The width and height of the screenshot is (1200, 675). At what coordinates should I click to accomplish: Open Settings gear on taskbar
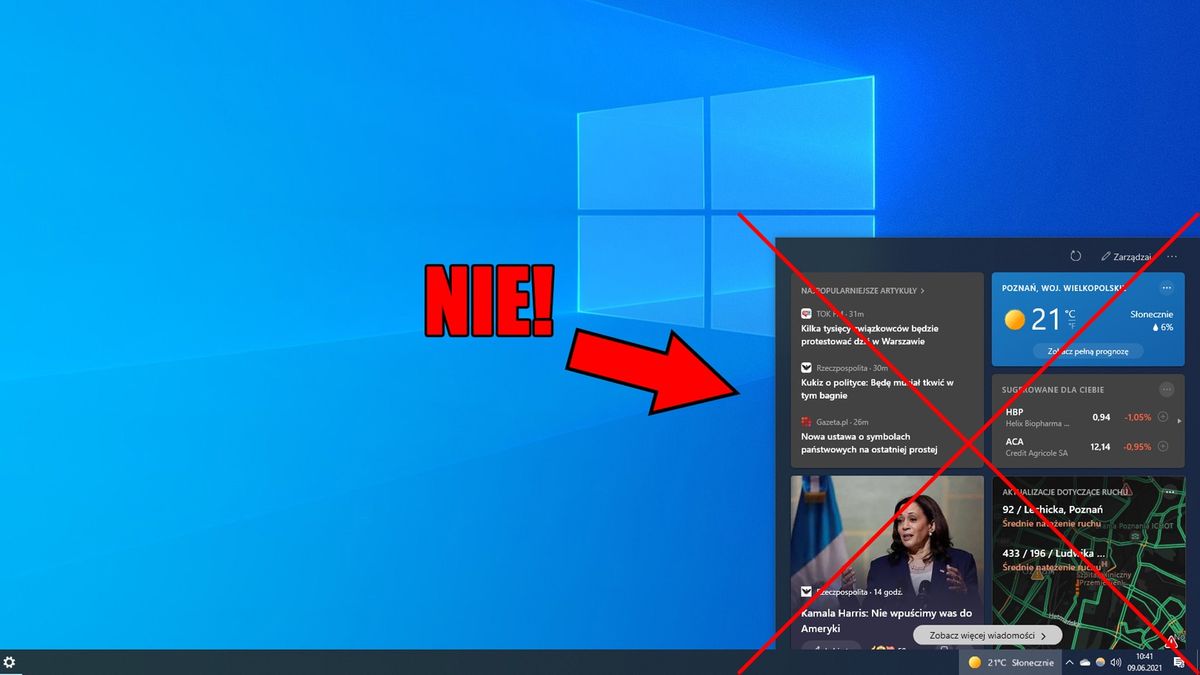(10, 662)
